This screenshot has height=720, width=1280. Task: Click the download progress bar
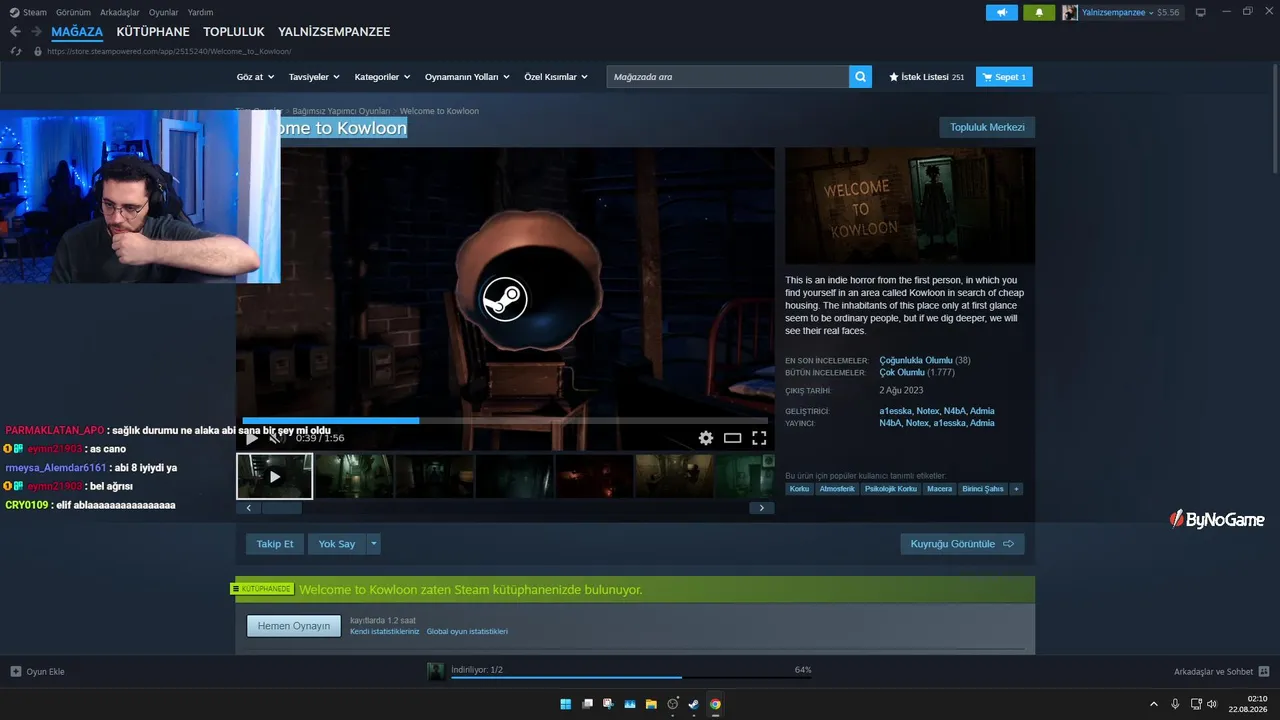tap(631, 677)
